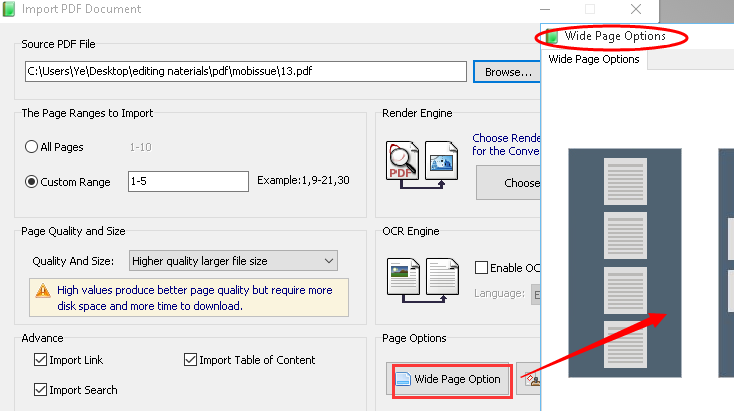Select the single-column wide page layout thumbnail
The width and height of the screenshot is (734, 411).
click(625, 263)
